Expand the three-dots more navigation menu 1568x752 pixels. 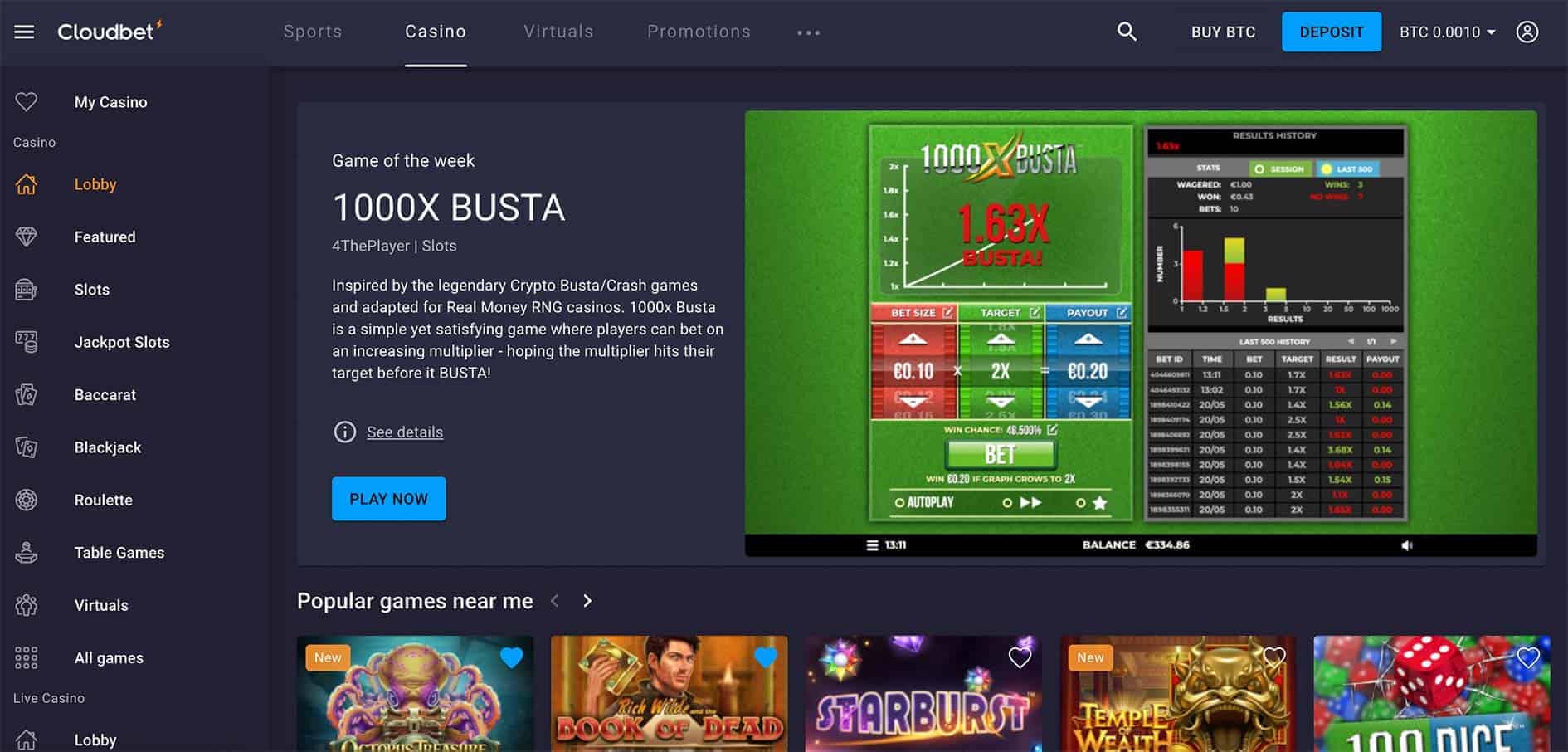click(808, 32)
